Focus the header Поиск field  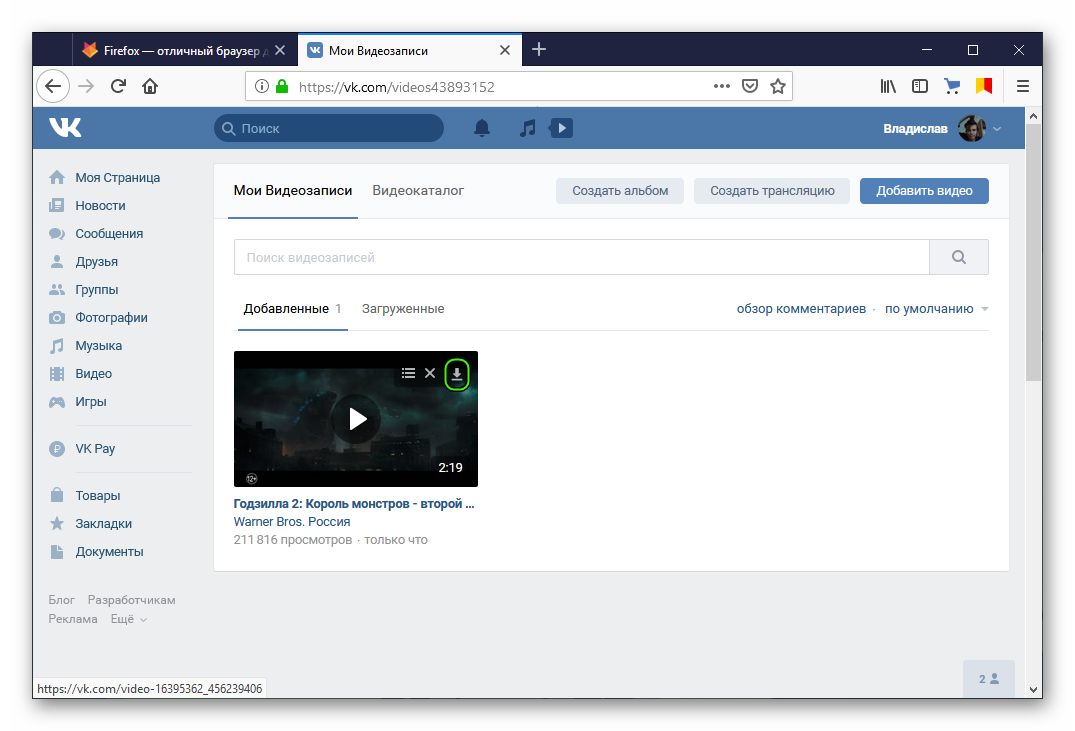[329, 128]
